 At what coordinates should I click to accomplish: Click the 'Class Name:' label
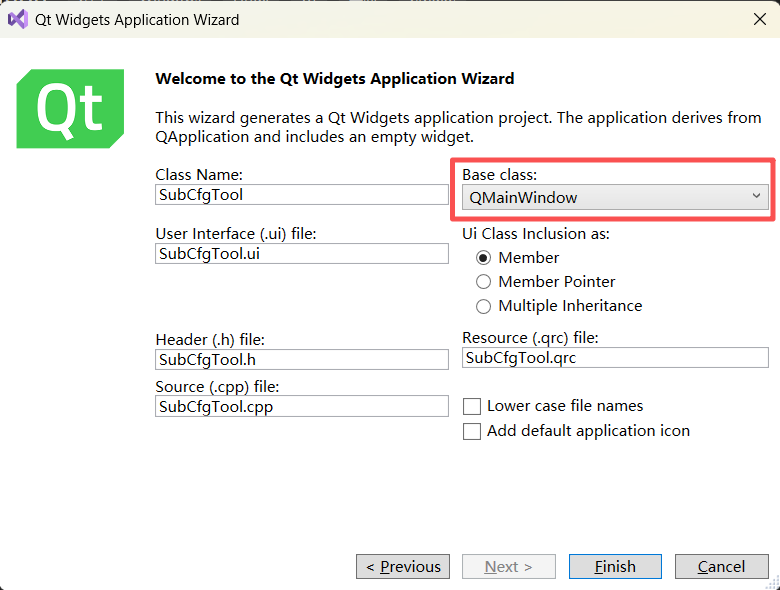pos(199,175)
